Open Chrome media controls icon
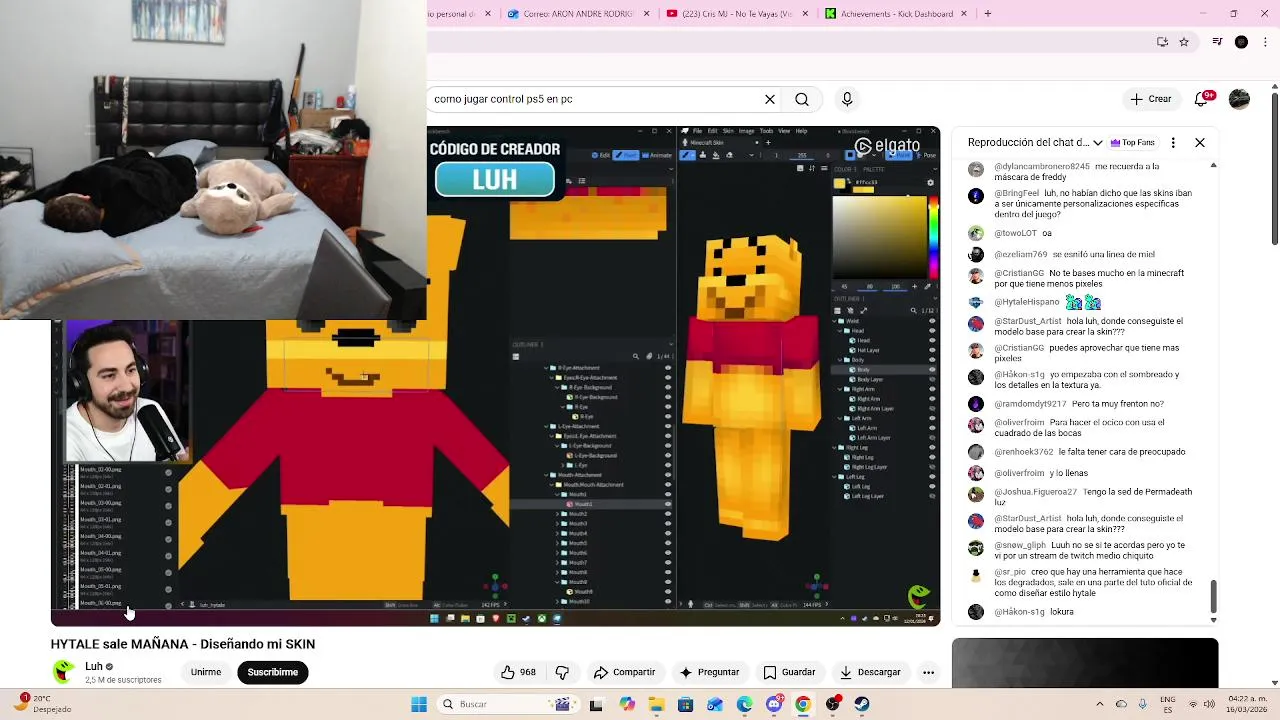This screenshot has height=720, width=1280. click(x=1217, y=42)
